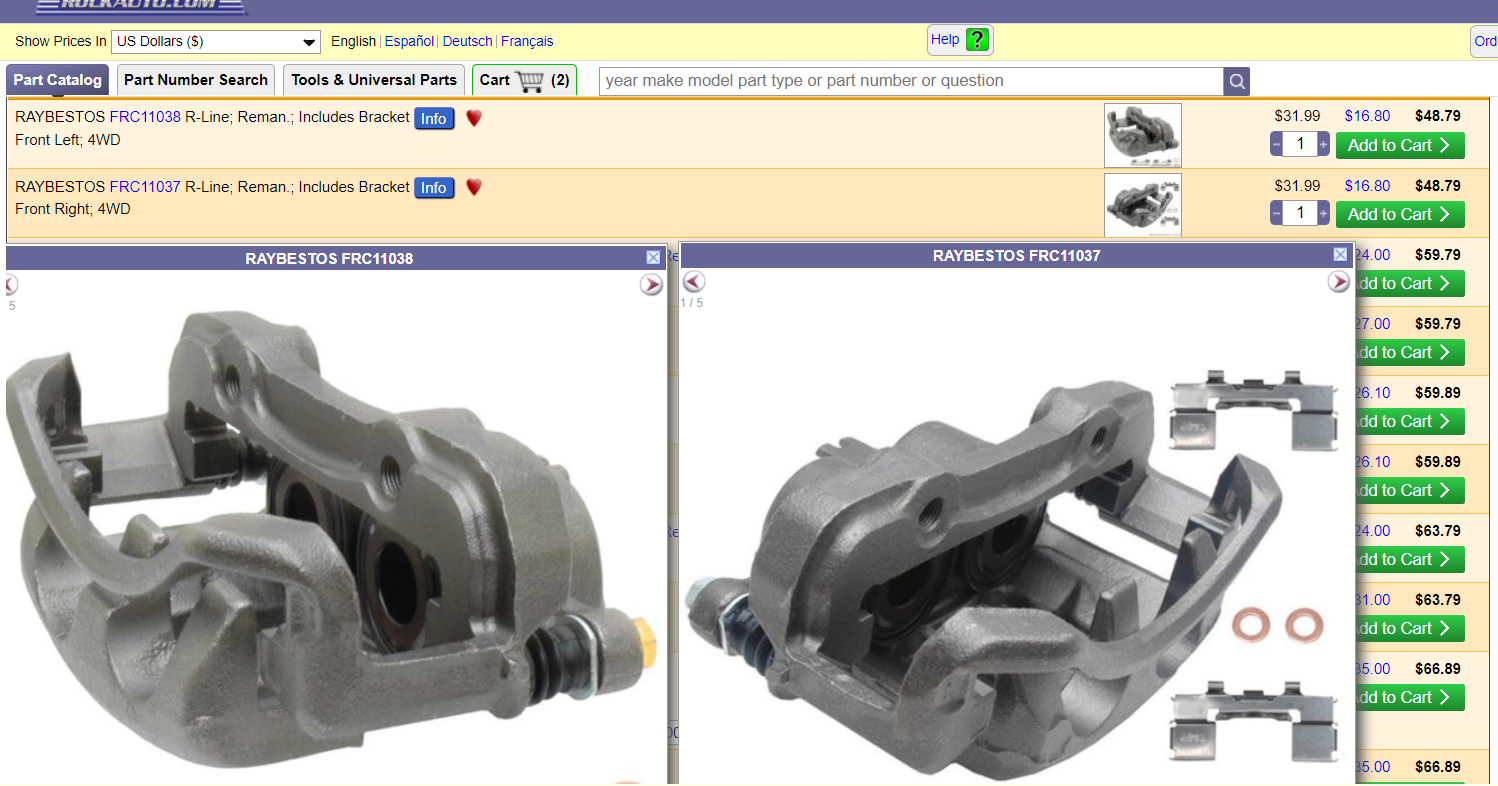
Task: Open the Tools & Universal Parts tab
Action: coord(374,80)
